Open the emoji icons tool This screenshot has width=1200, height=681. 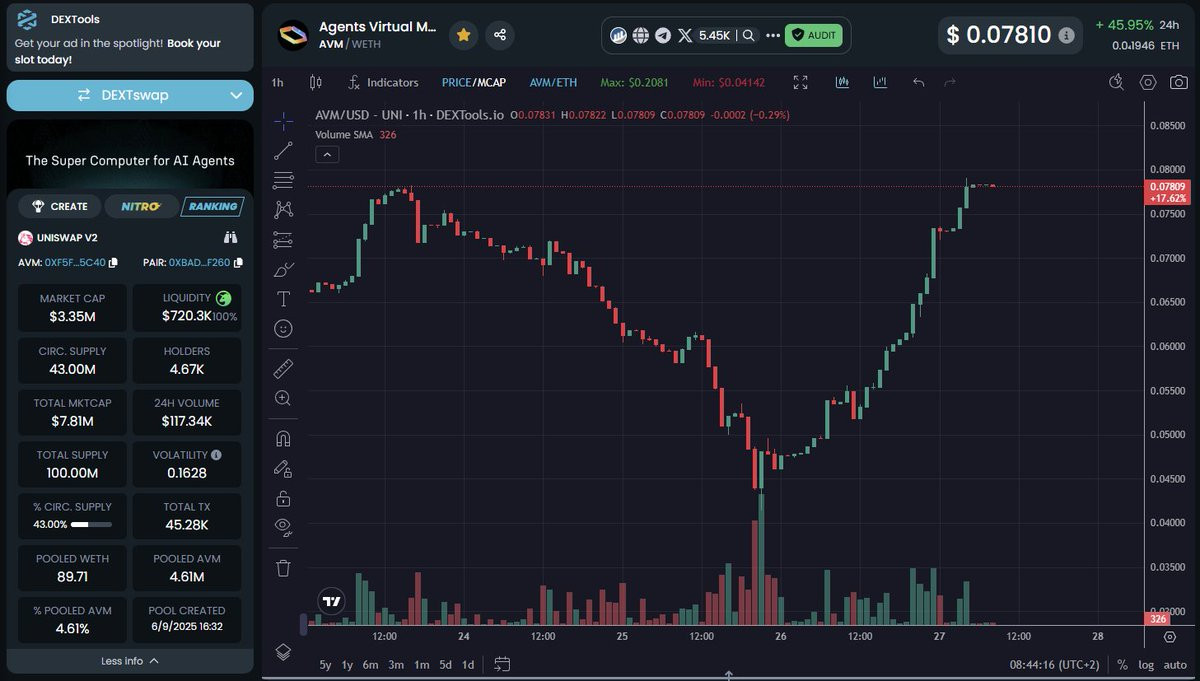283,328
